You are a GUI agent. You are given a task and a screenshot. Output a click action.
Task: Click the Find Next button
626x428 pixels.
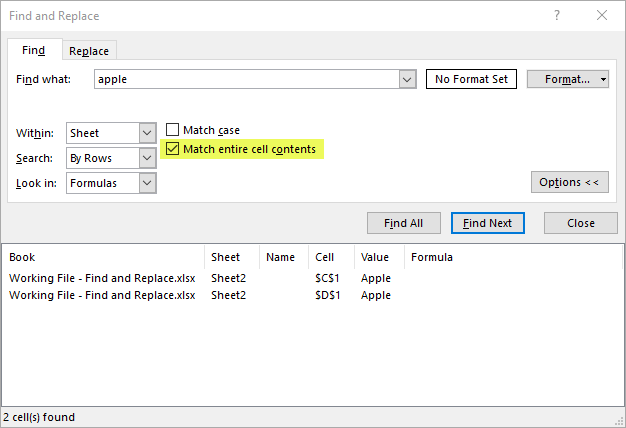pos(487,223)
